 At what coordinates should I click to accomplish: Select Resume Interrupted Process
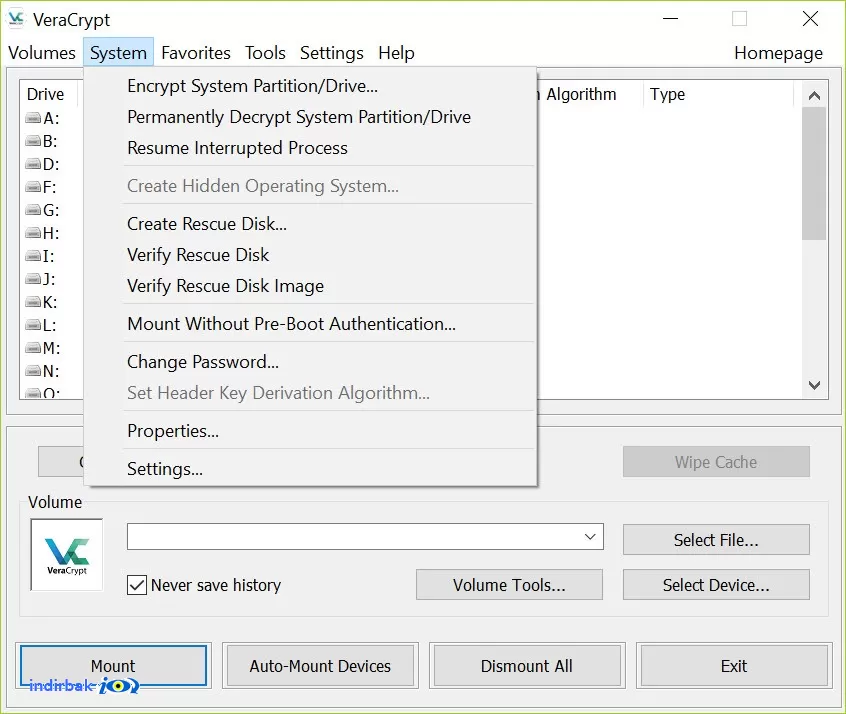pyautogui.click(x=311, y=148)
